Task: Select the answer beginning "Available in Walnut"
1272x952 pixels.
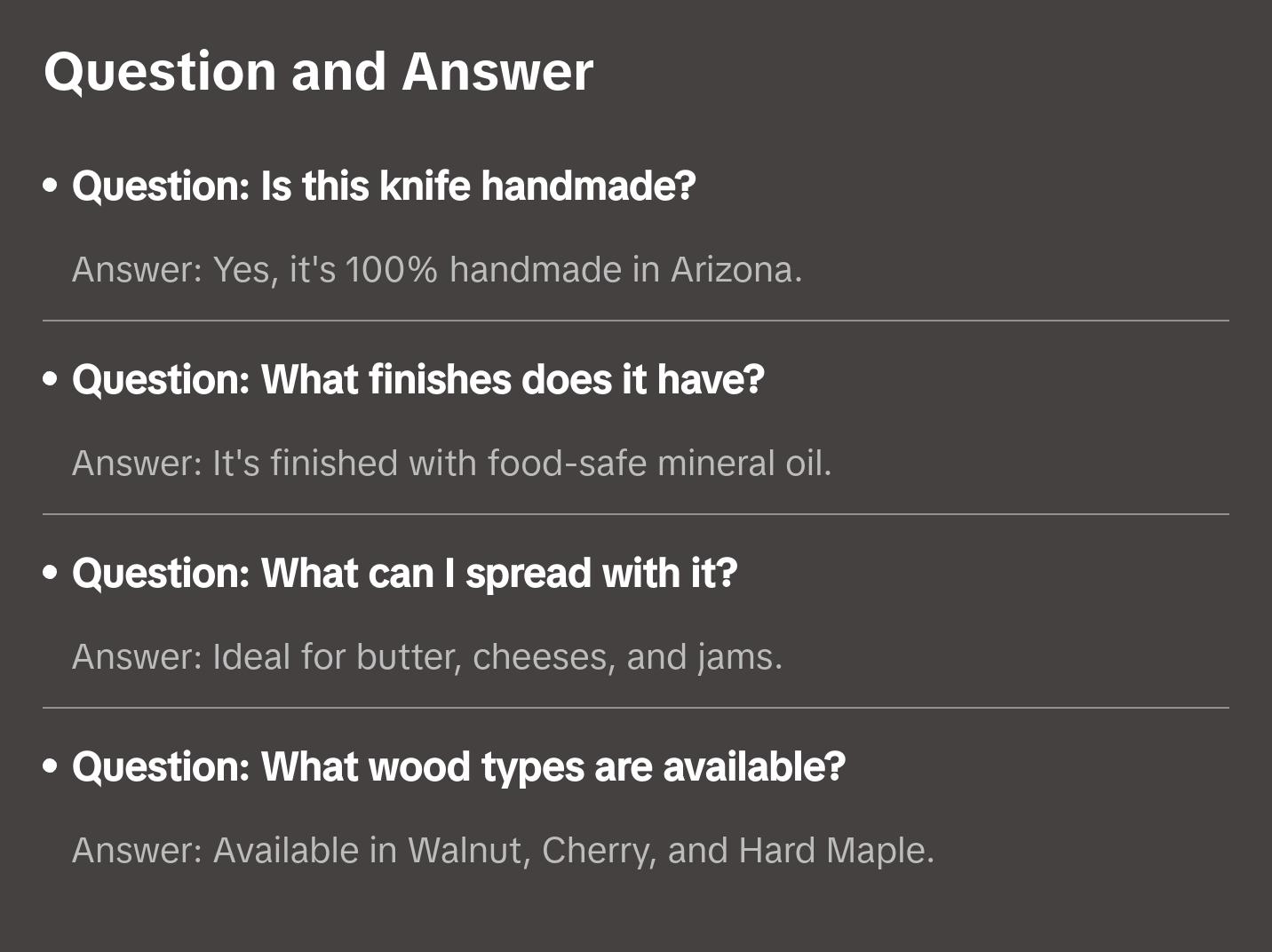Action: tap(503, 851)
